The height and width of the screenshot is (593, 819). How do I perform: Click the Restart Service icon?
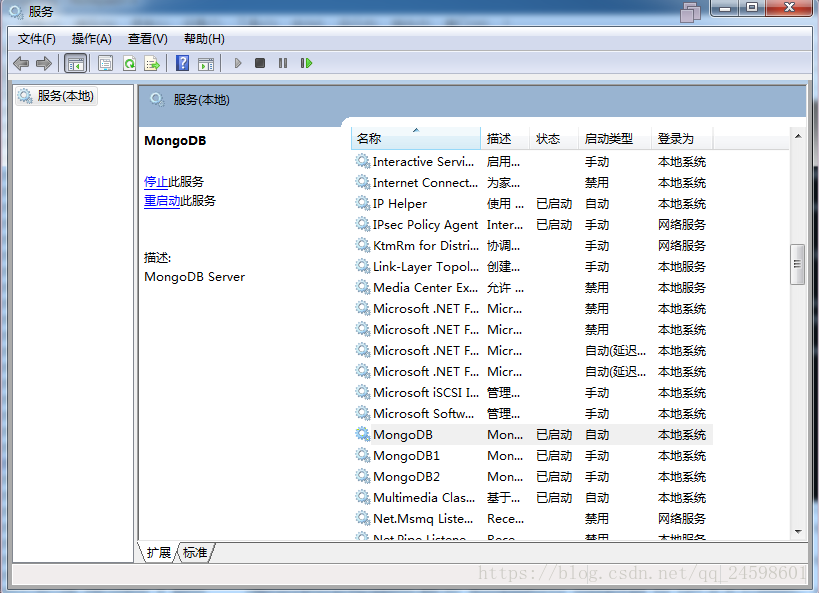(x=306, y=63)
